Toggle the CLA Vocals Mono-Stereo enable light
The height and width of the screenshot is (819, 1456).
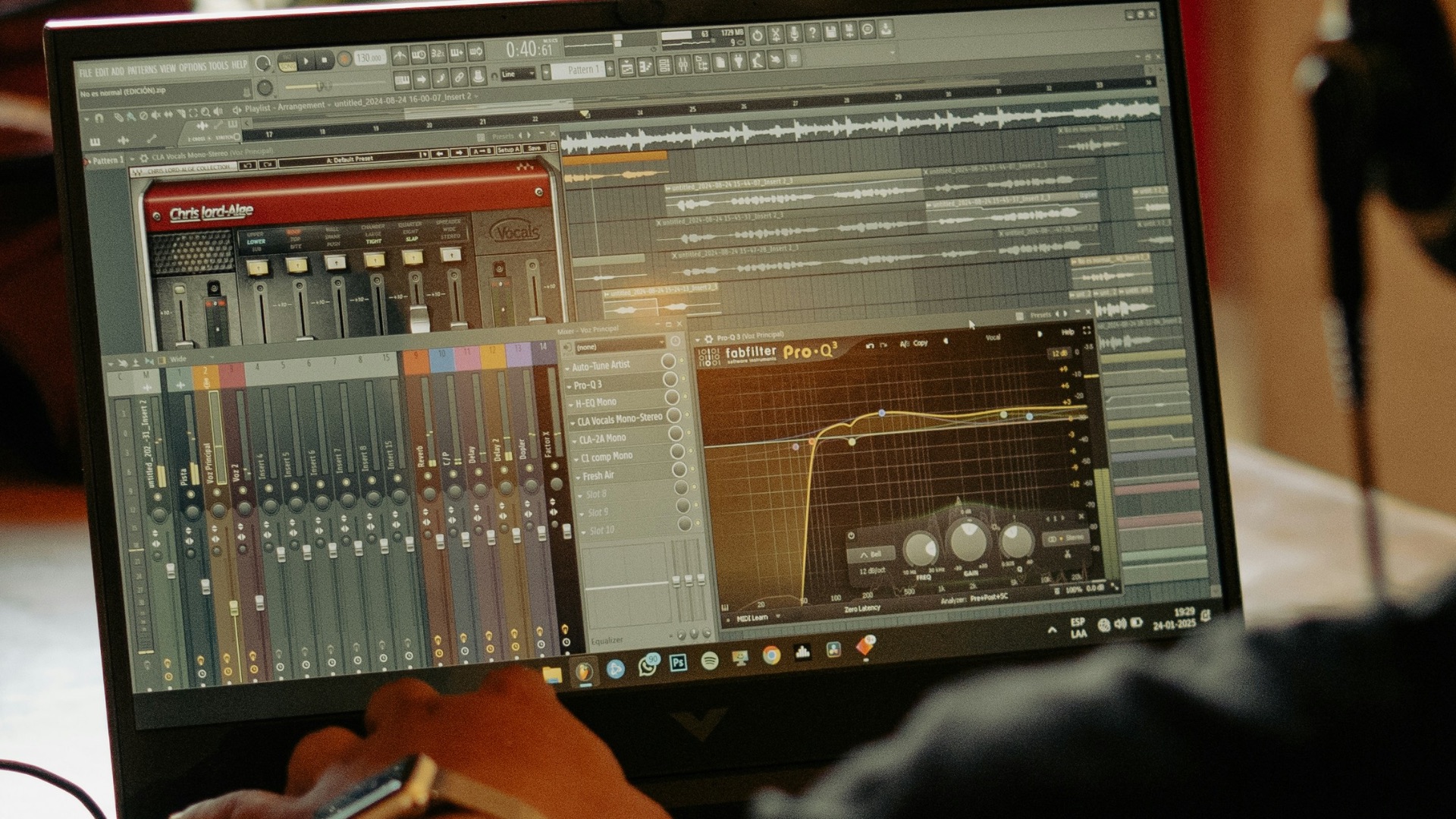pyautogui.click(x=687, y=414)
